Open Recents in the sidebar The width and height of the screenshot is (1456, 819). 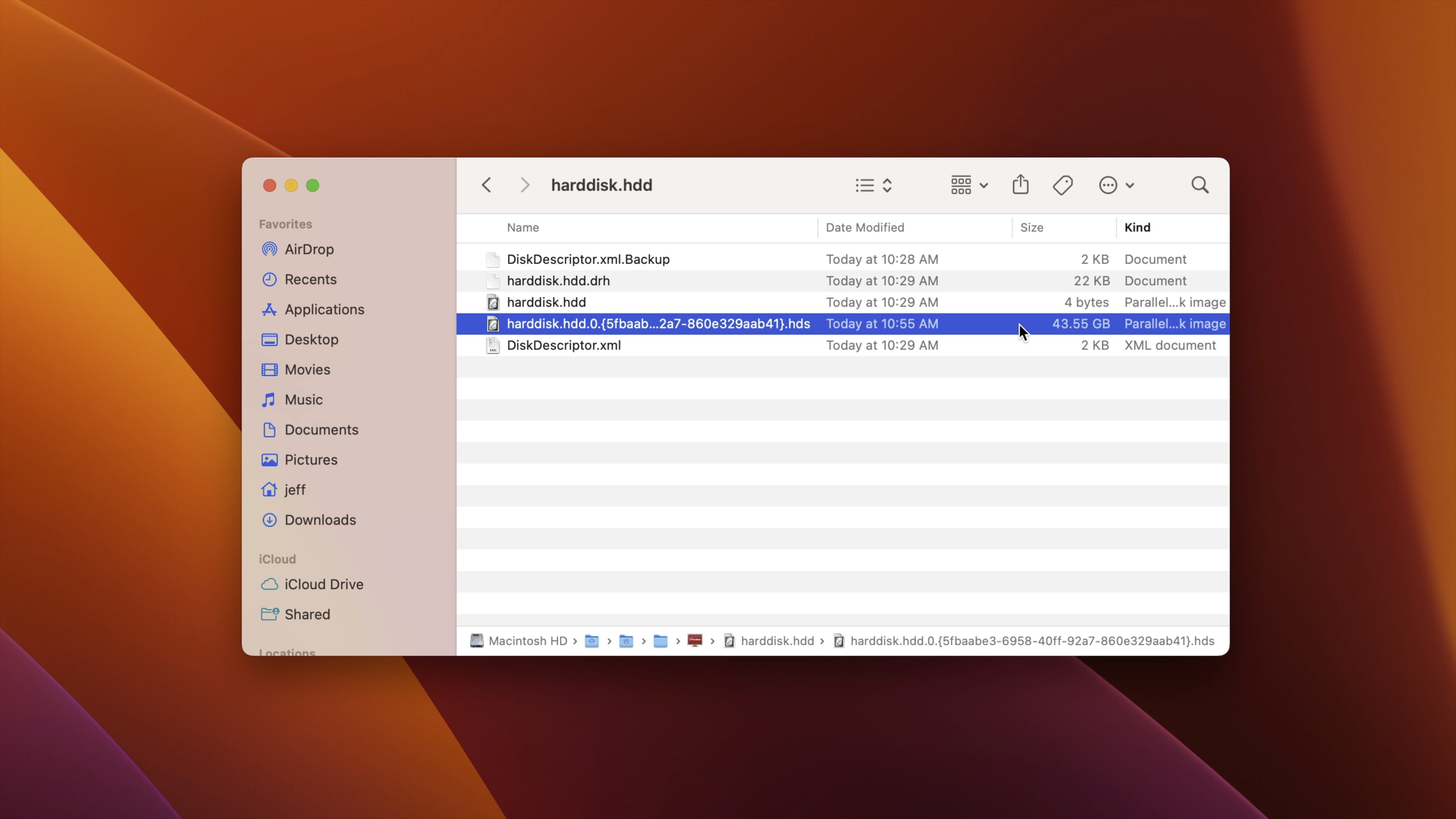click(310, 279)
